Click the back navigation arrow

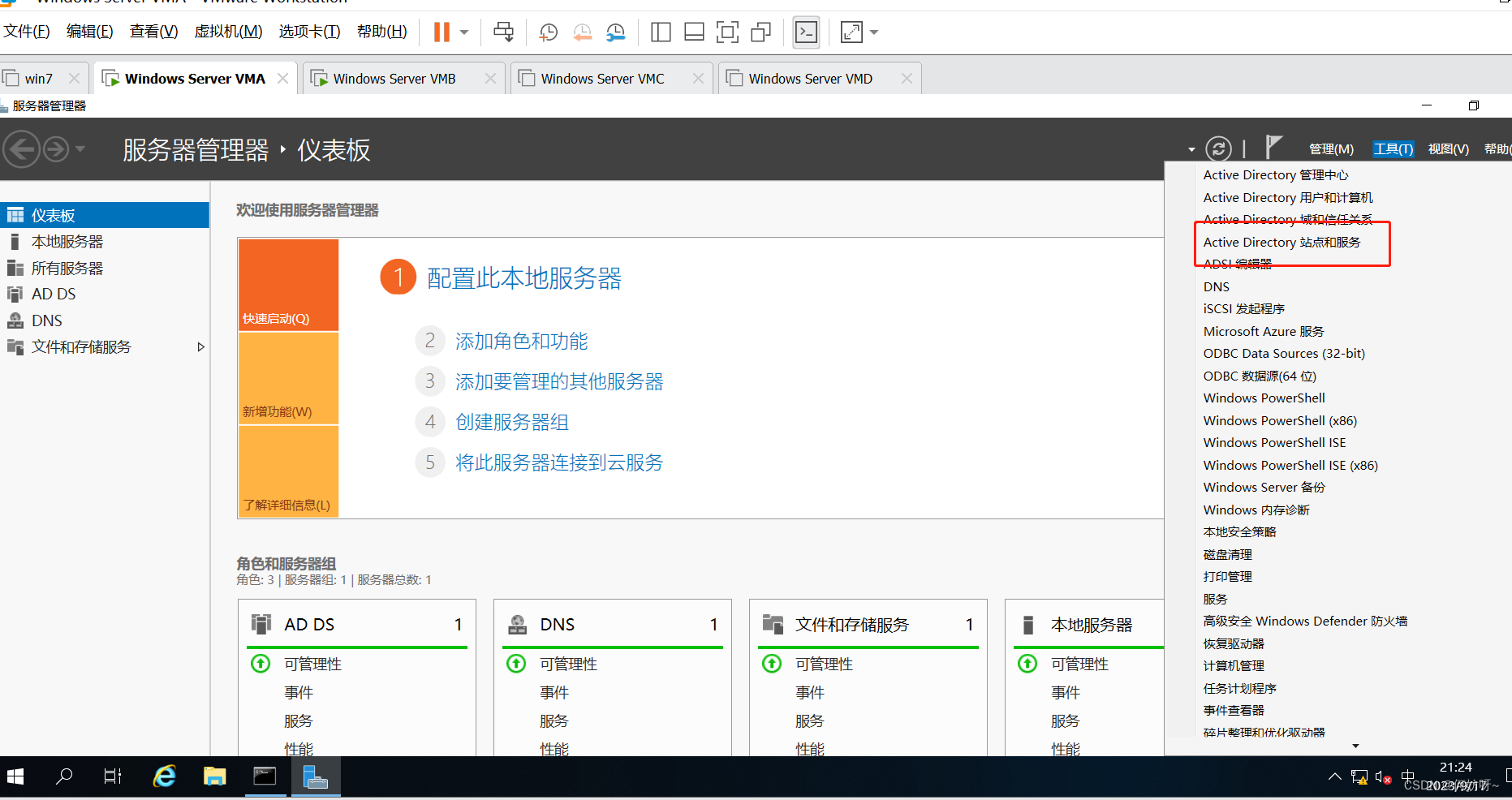tap(22, 149)
